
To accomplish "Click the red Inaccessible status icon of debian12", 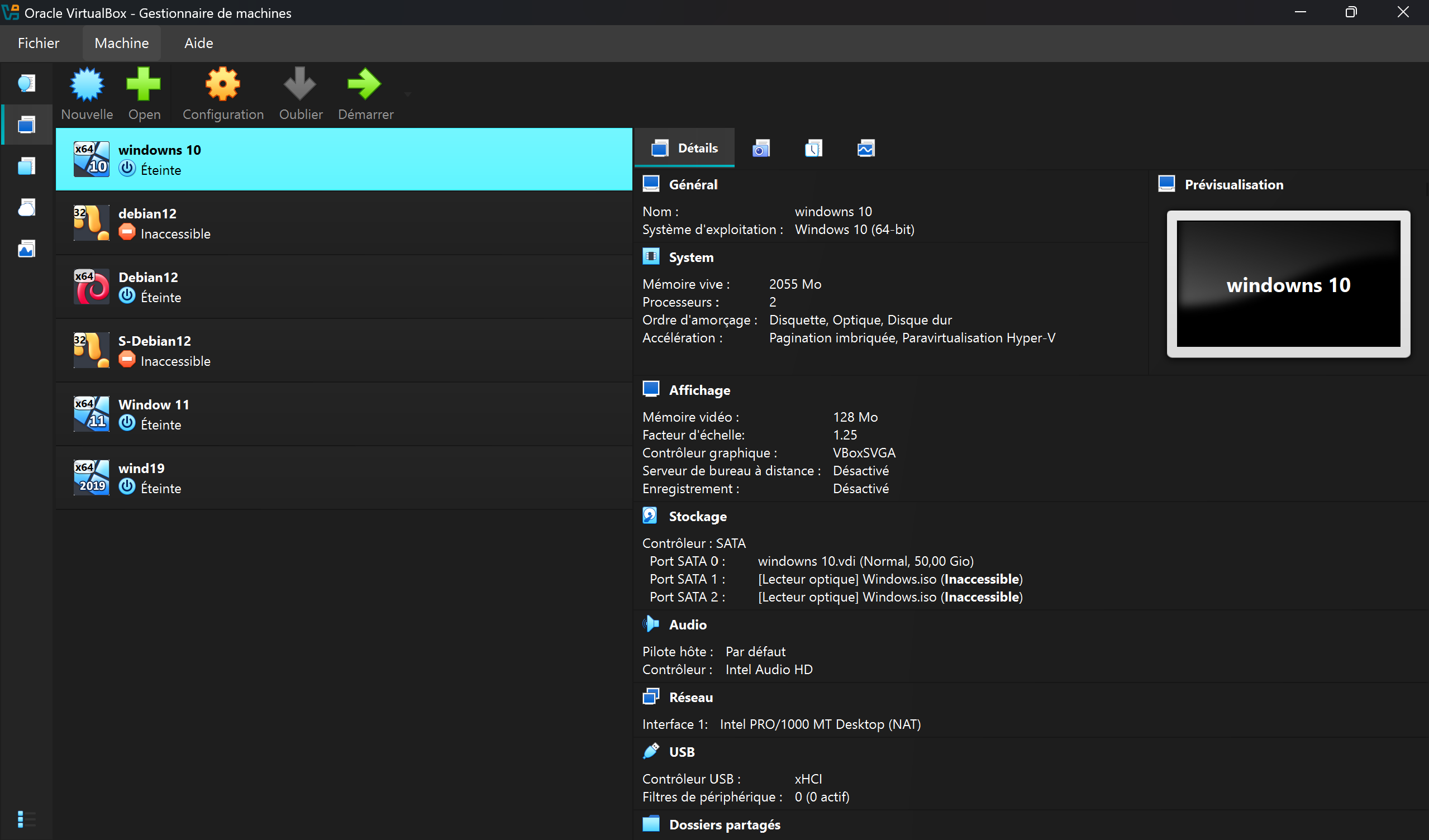I will pyautogui.click(x=127, y=232).
